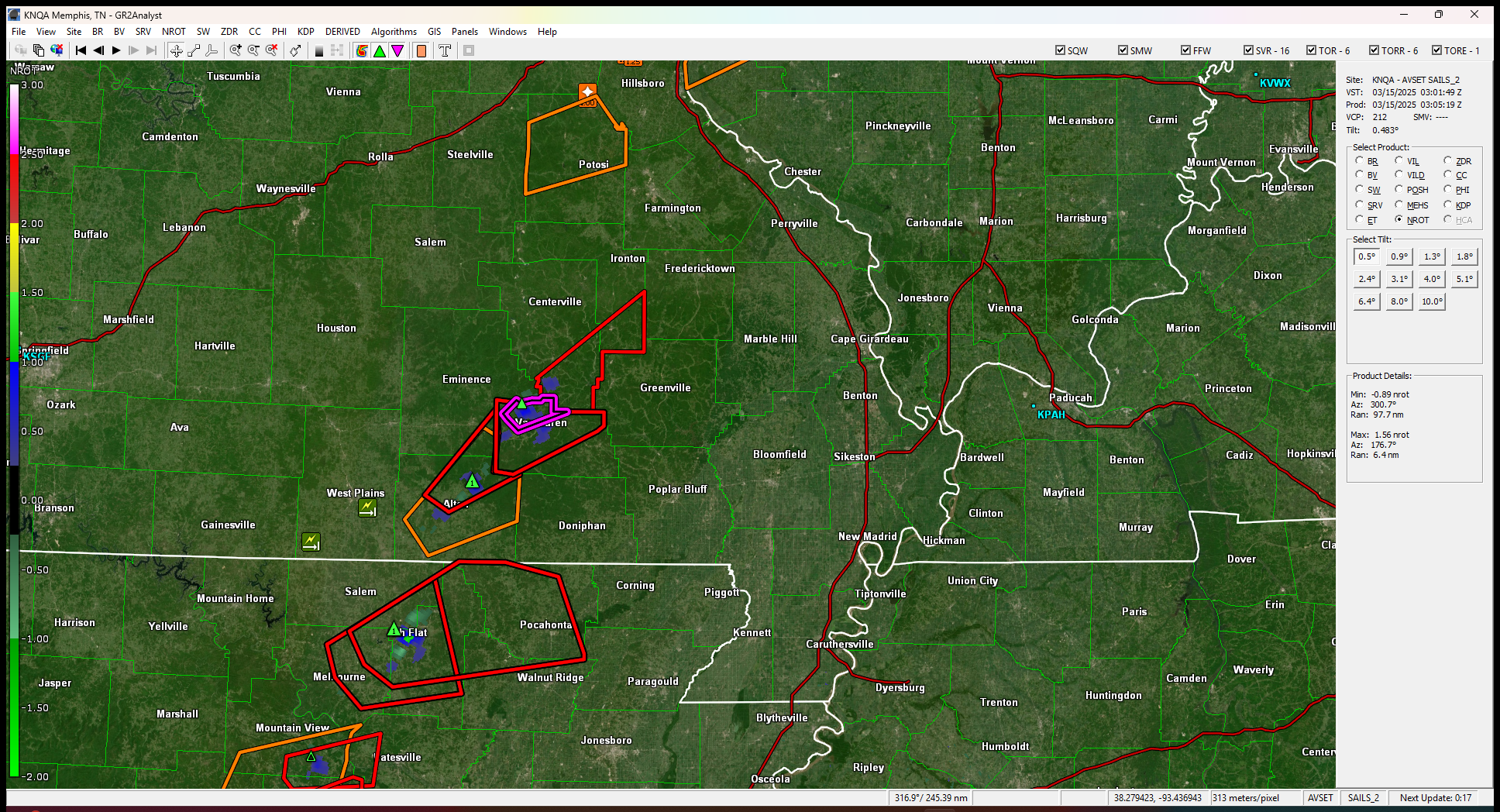Select the pan cross-arrows tool
1500x812 pixels.
click(177, 50)
